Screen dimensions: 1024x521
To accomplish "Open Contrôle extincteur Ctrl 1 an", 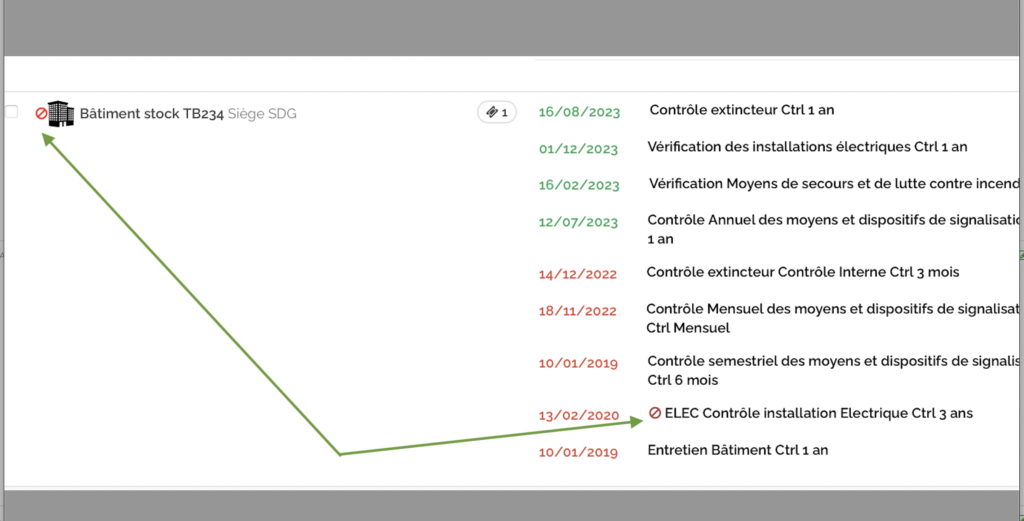I will (x=741, y=110).
